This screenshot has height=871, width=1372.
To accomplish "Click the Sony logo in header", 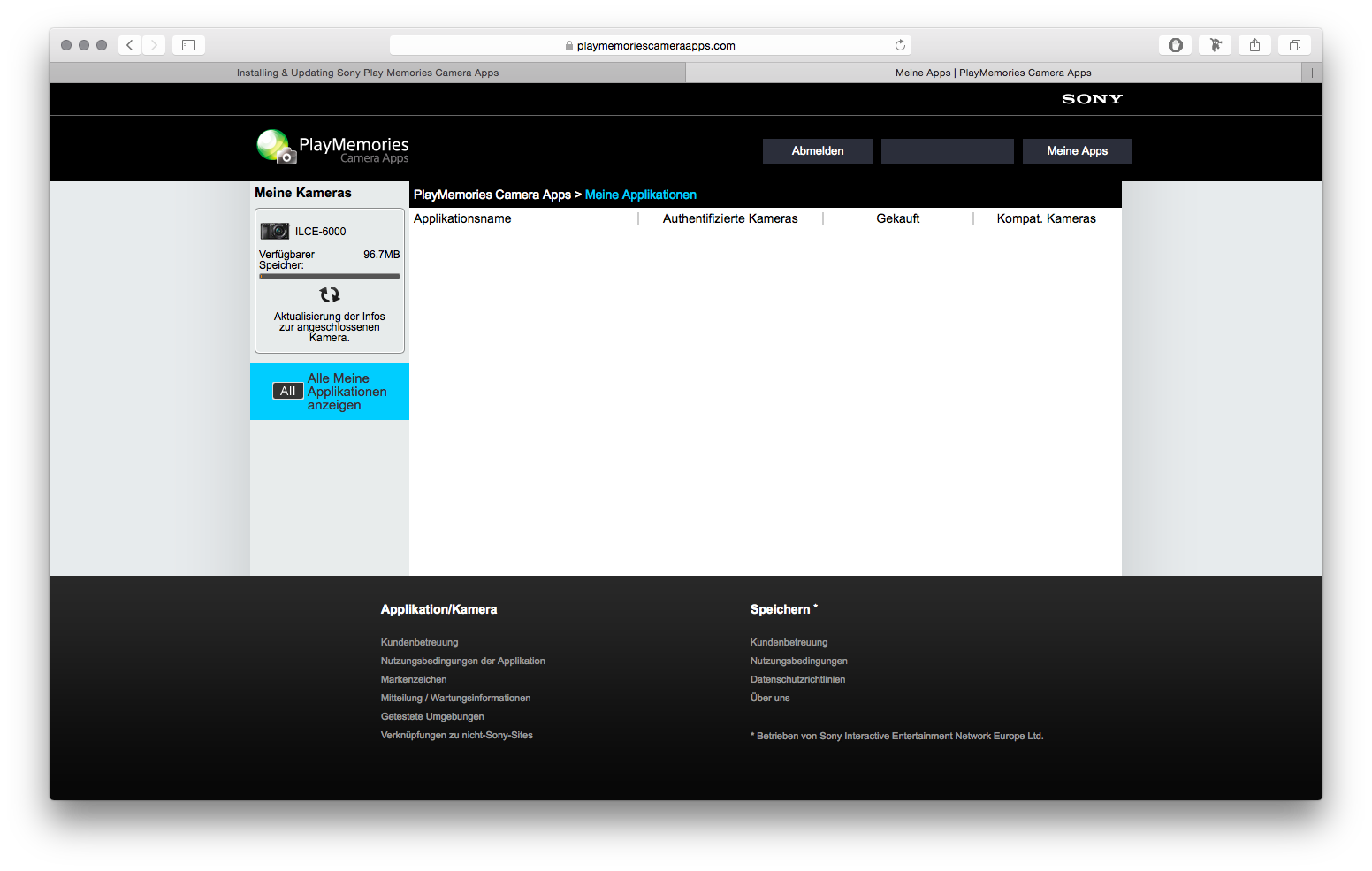I will pos(1092,99).
